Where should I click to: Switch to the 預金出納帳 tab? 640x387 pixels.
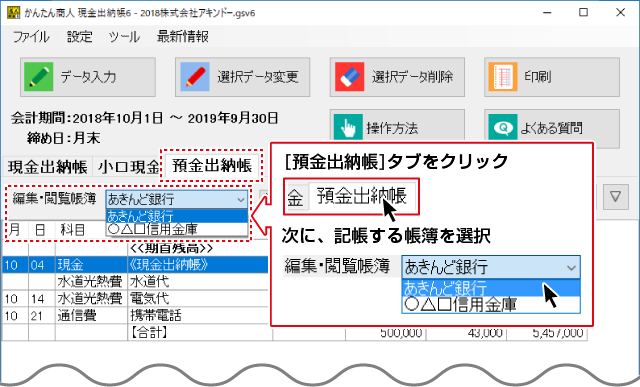pyautogui.click(x=212, y=166)
